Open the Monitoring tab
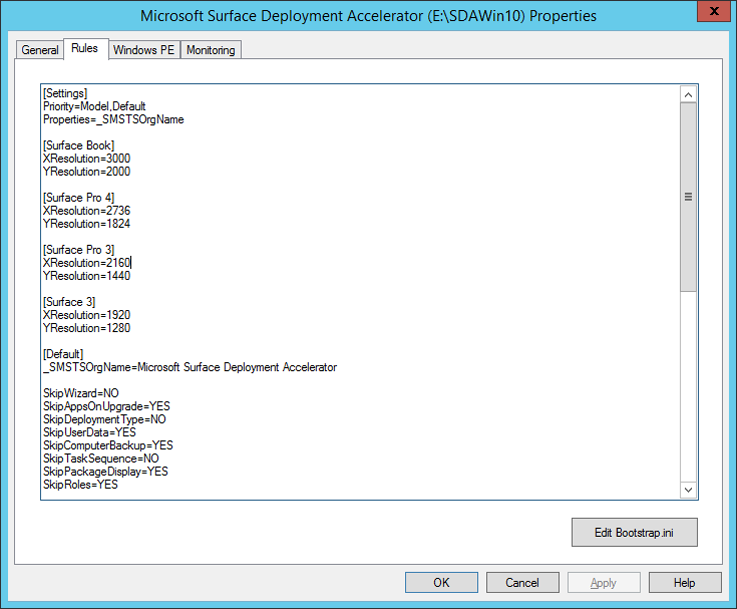737x609 pixels. 211,50
